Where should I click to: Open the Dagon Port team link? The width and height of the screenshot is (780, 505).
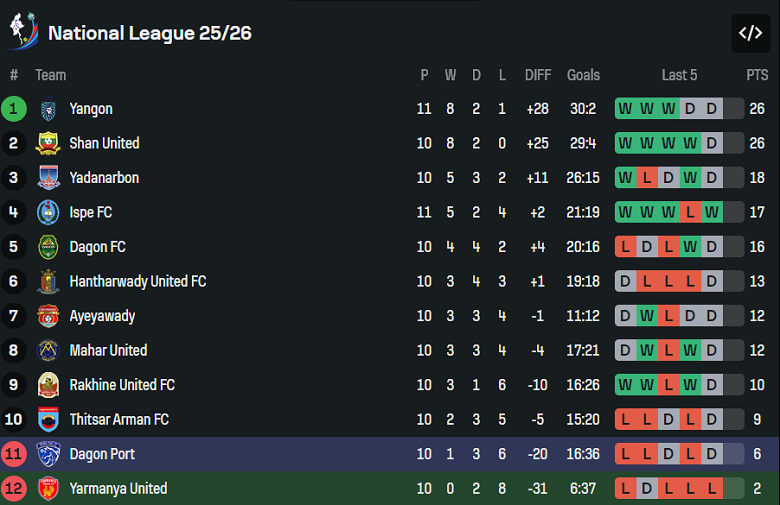pyautogui.click(x=102, y=454)
